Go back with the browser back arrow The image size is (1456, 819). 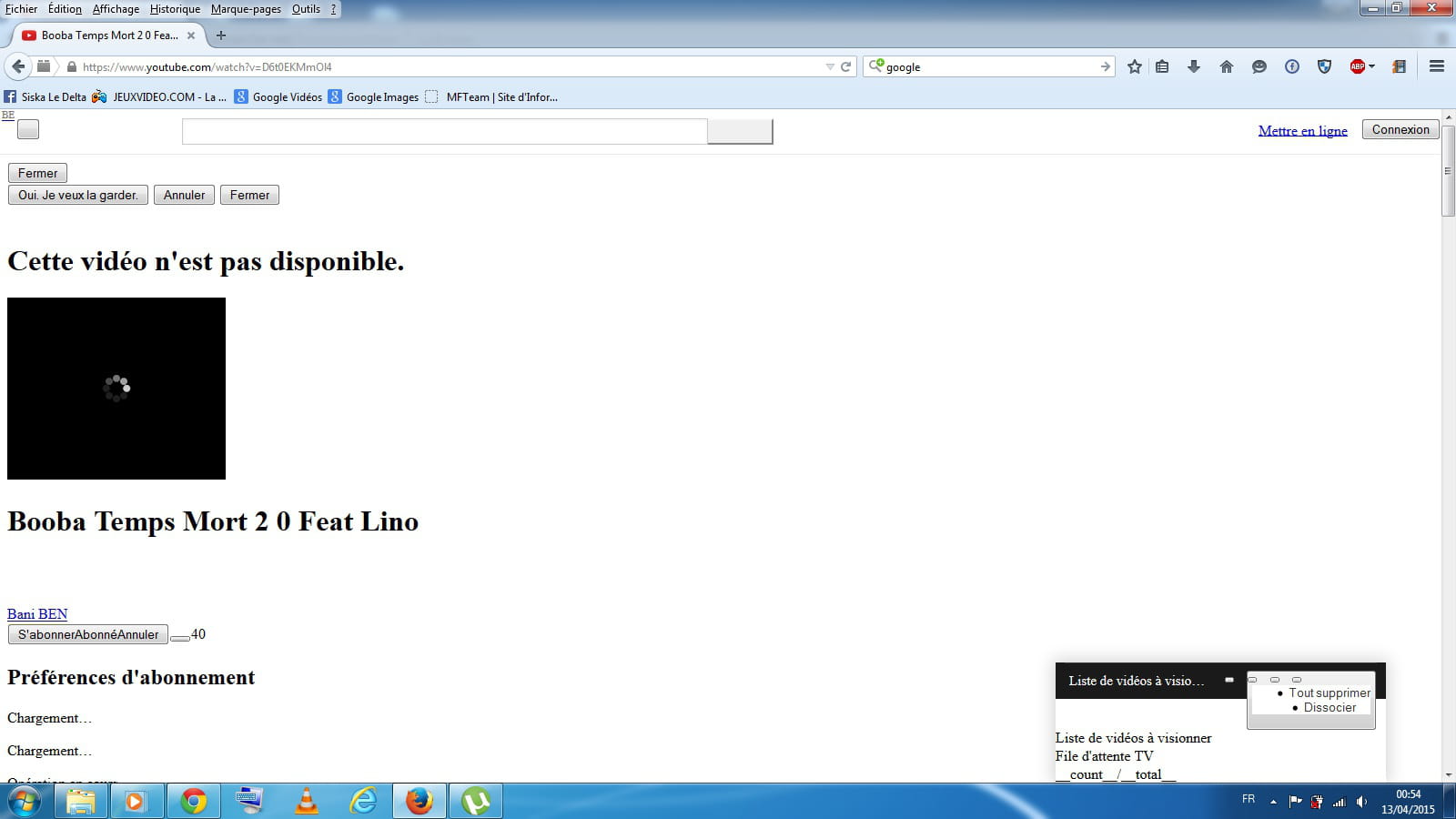coord(17,66)
